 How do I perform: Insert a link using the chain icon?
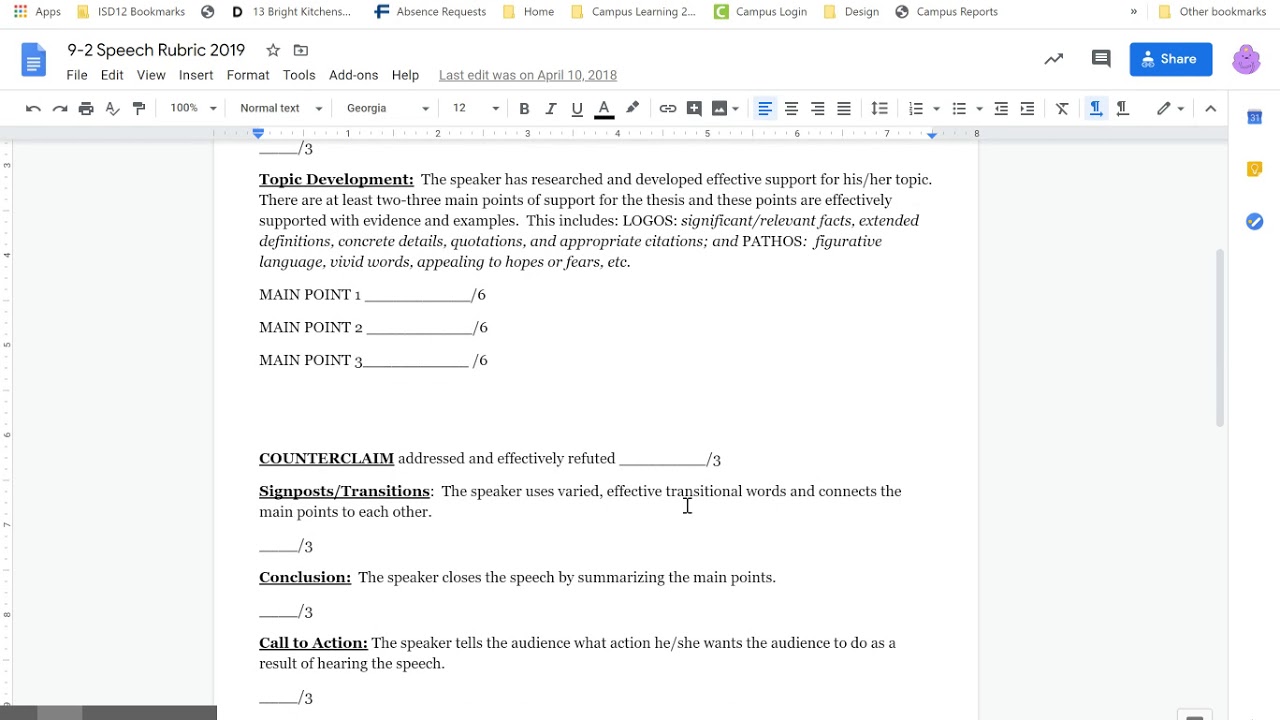coord(668,108)
